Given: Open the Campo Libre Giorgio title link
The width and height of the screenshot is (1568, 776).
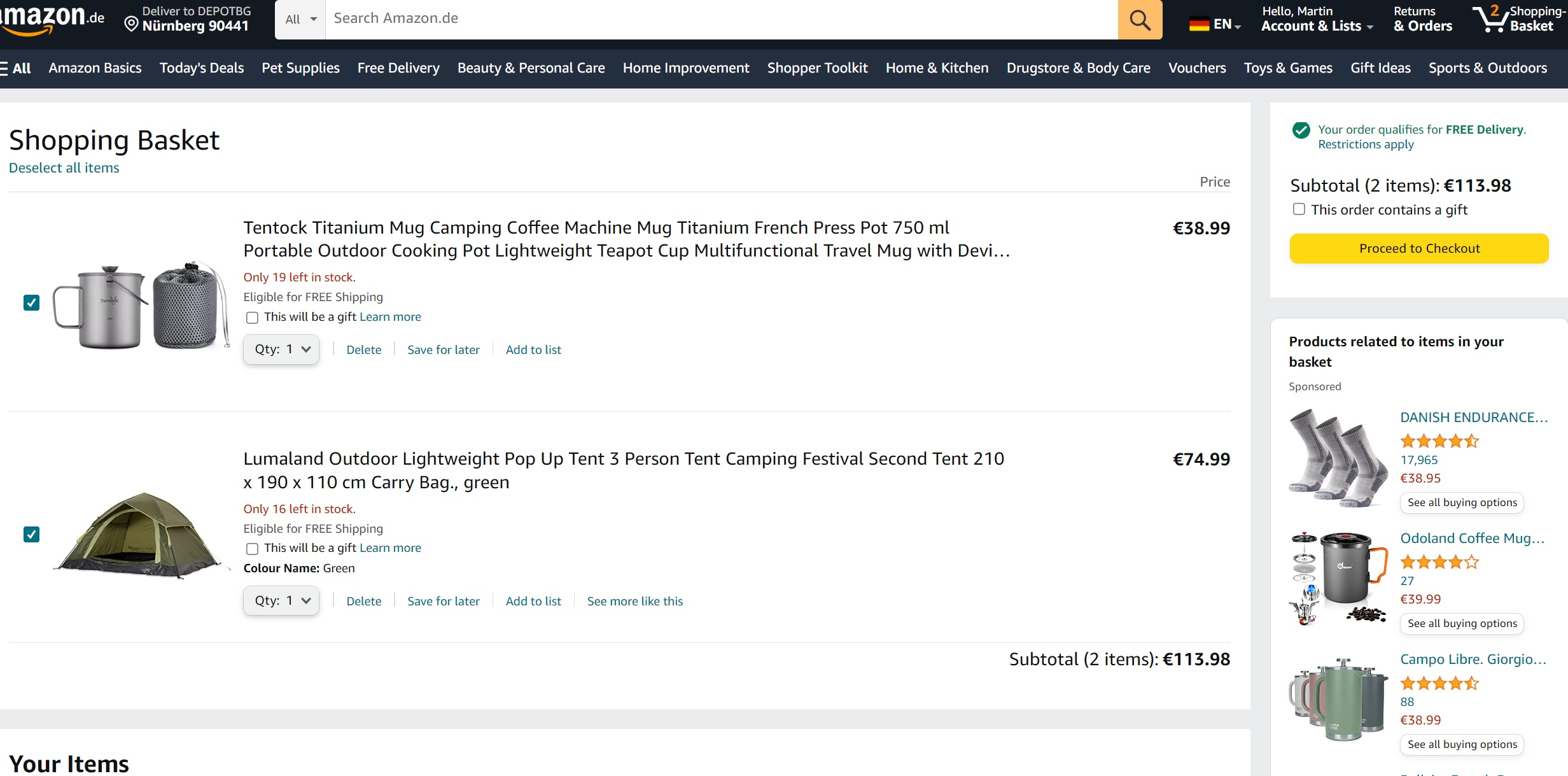Looking at the screenshot, I should (x=1473, y=660).
